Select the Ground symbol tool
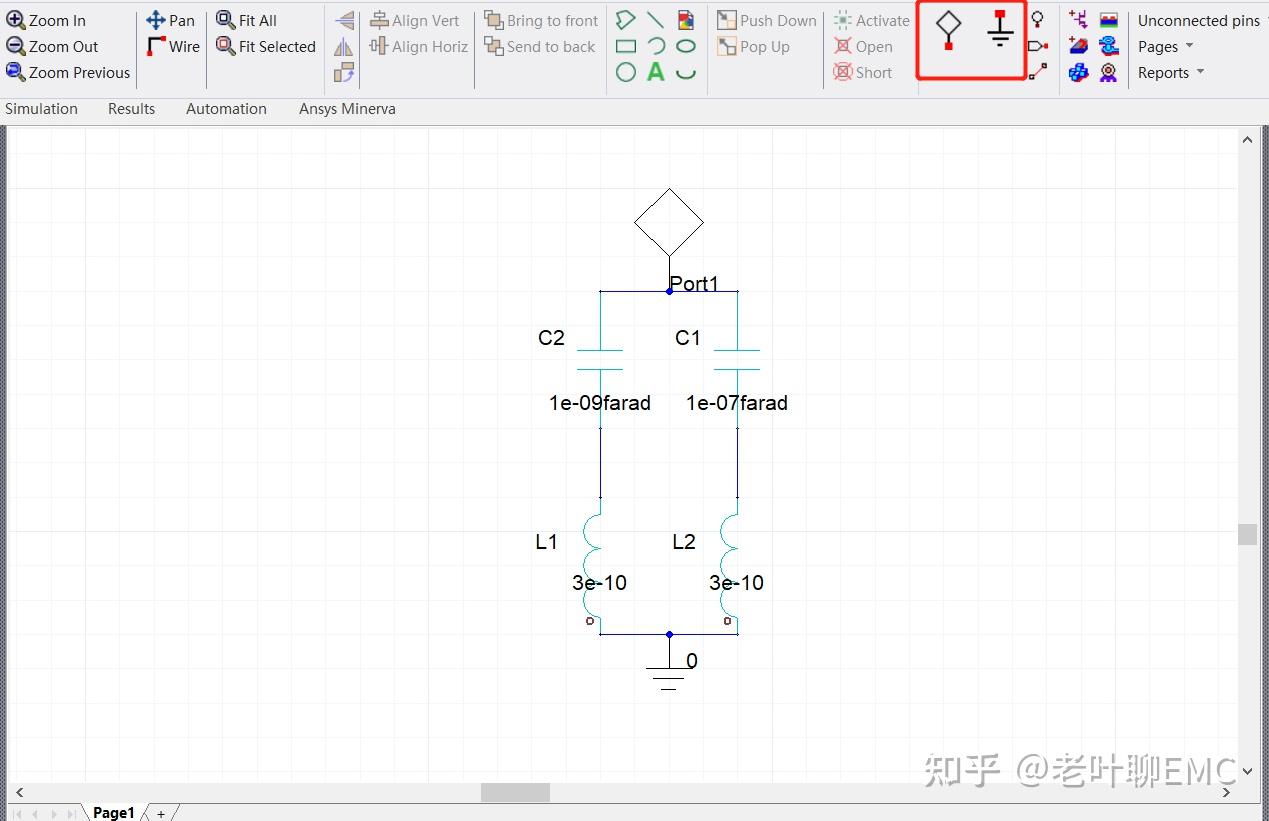 pos(1000,30)
